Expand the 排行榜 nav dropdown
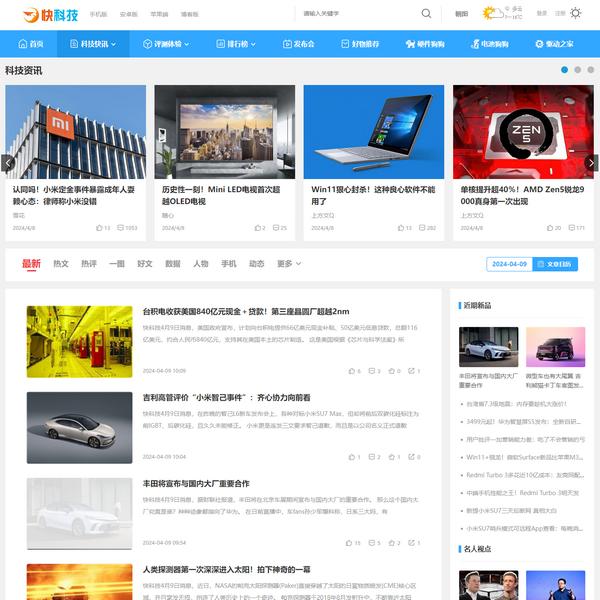This screenshot has width=600, height=600. tap(236, 44)
